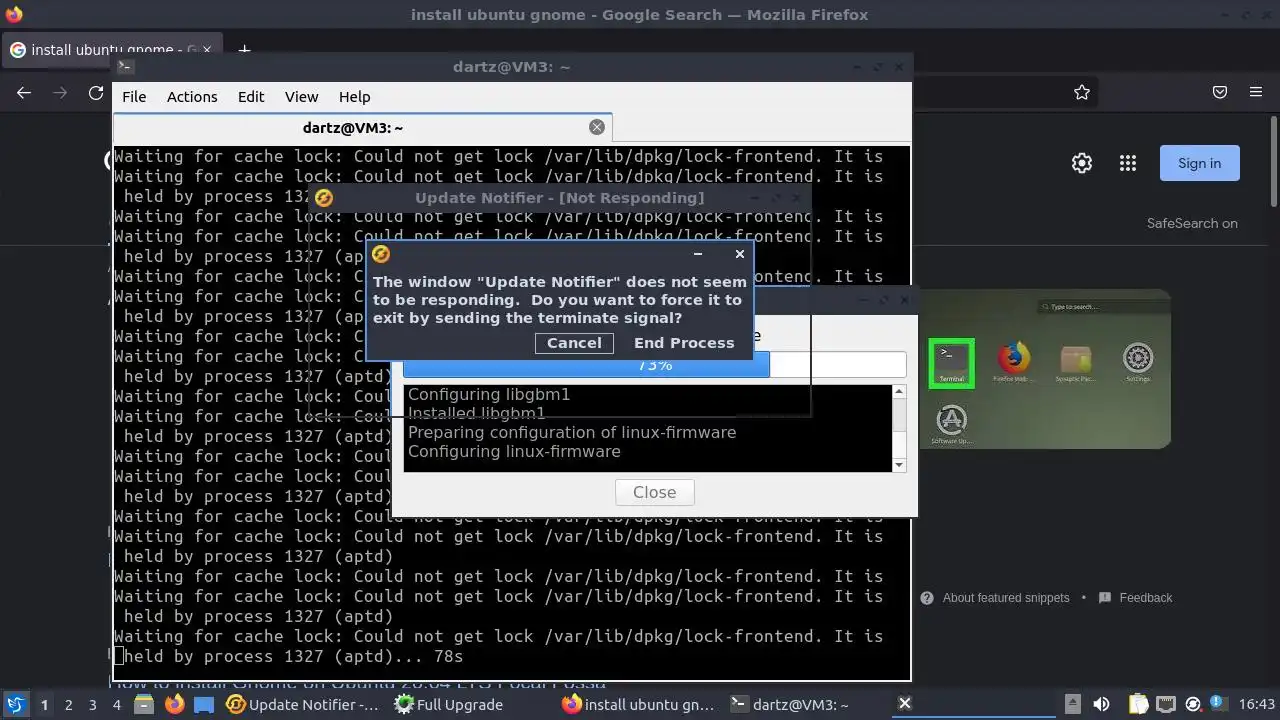The width and height of the screenshot is (1280, 720).
Task: Click End Process to kill Update Notifier
Action: (x=684, y=343)
